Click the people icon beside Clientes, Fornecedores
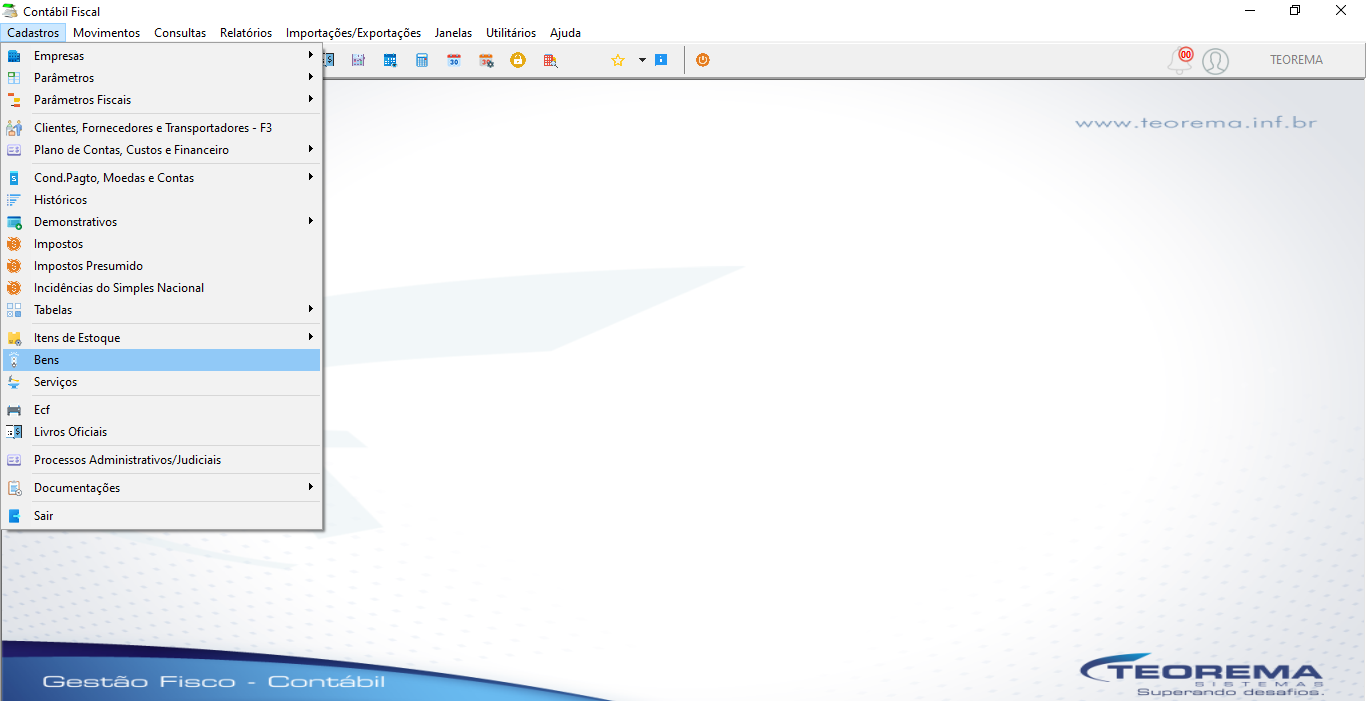This screenshot has width=1366, height=701. point(14,128)
